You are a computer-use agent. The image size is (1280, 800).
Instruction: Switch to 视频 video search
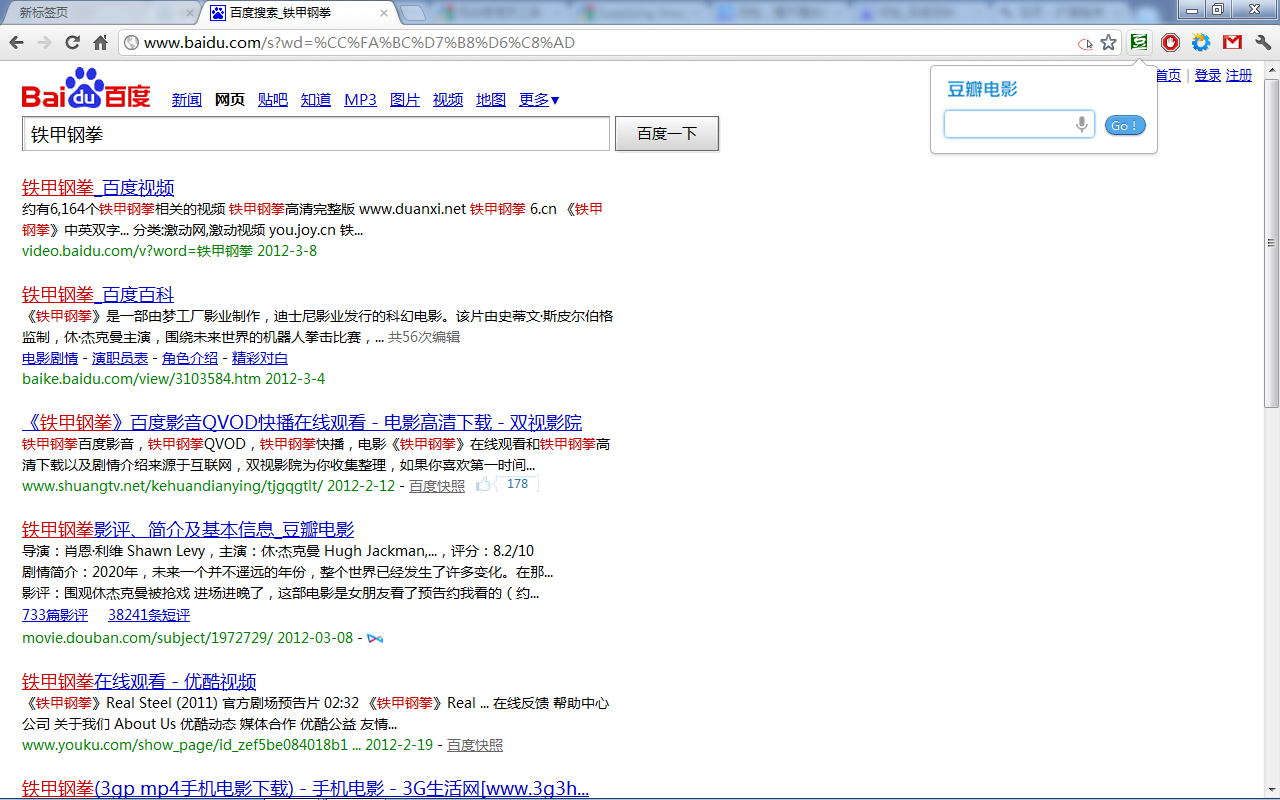click(x=448, y=100)
